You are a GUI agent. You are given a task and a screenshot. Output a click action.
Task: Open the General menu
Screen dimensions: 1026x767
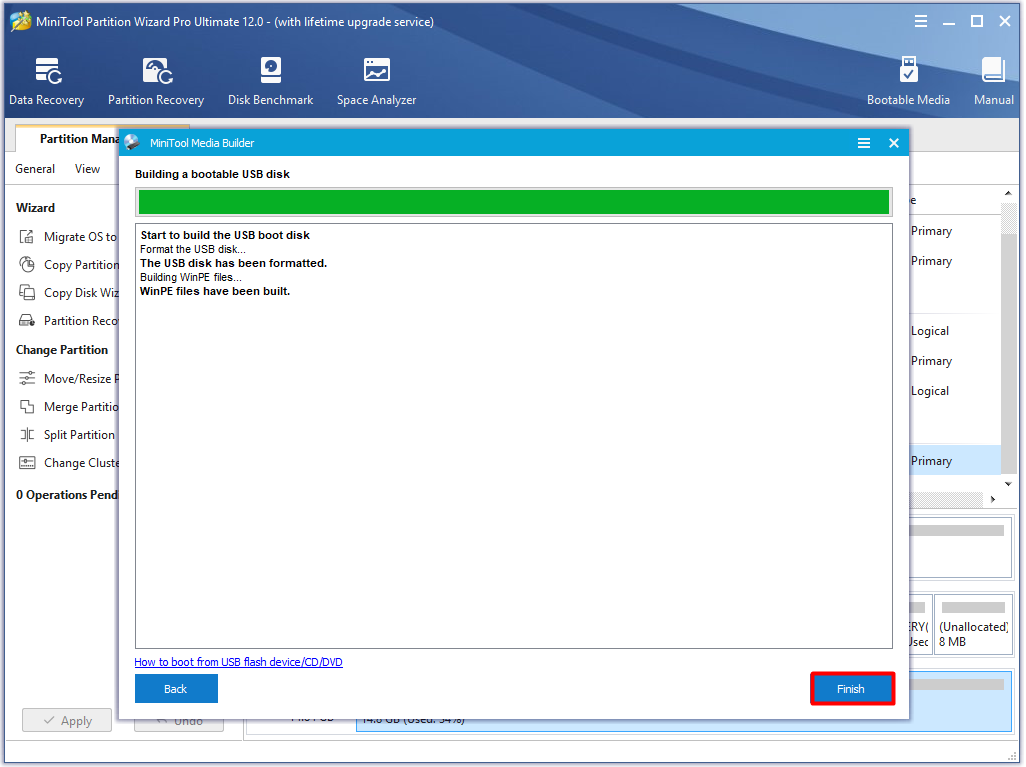pyautogui.click(x=35, y=169)
